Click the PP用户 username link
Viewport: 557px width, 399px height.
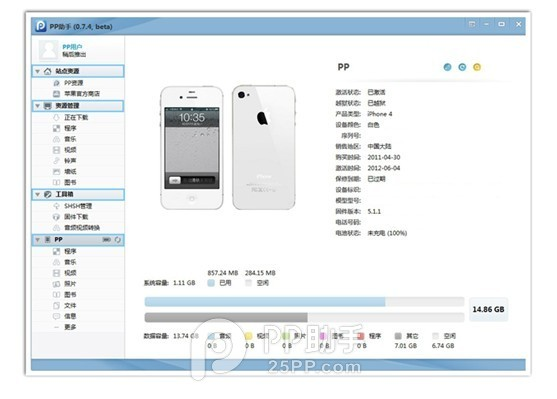pyautogui.click(x=72, y=47)
